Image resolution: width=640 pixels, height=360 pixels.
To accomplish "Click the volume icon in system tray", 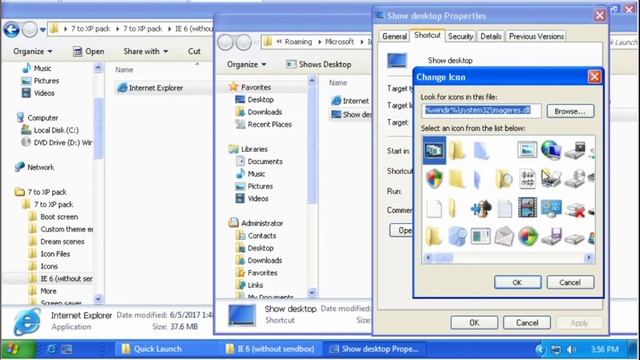I will coord(571,349).
